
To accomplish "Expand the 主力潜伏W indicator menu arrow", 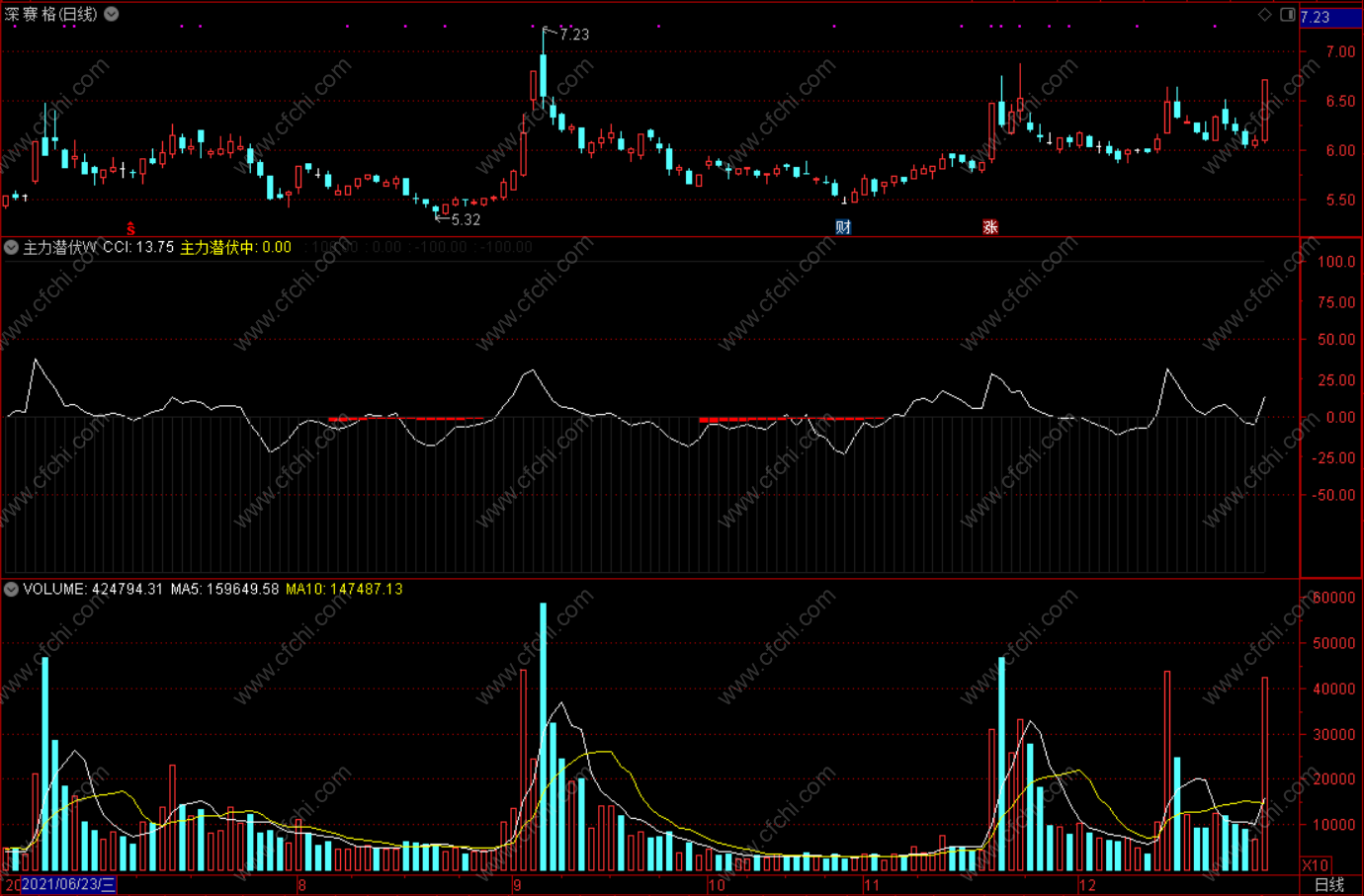I will pos(11,247).
